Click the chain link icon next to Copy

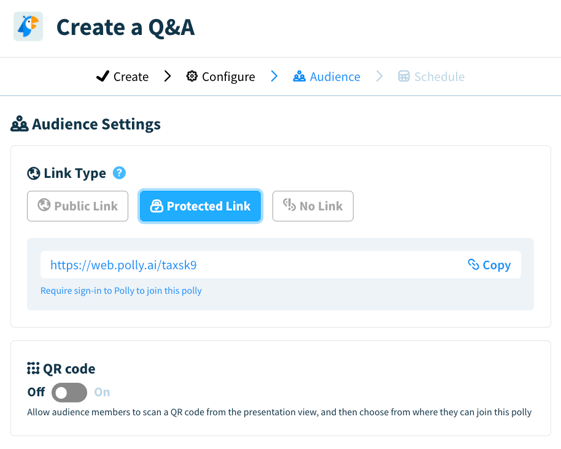[x=473, y=265]
